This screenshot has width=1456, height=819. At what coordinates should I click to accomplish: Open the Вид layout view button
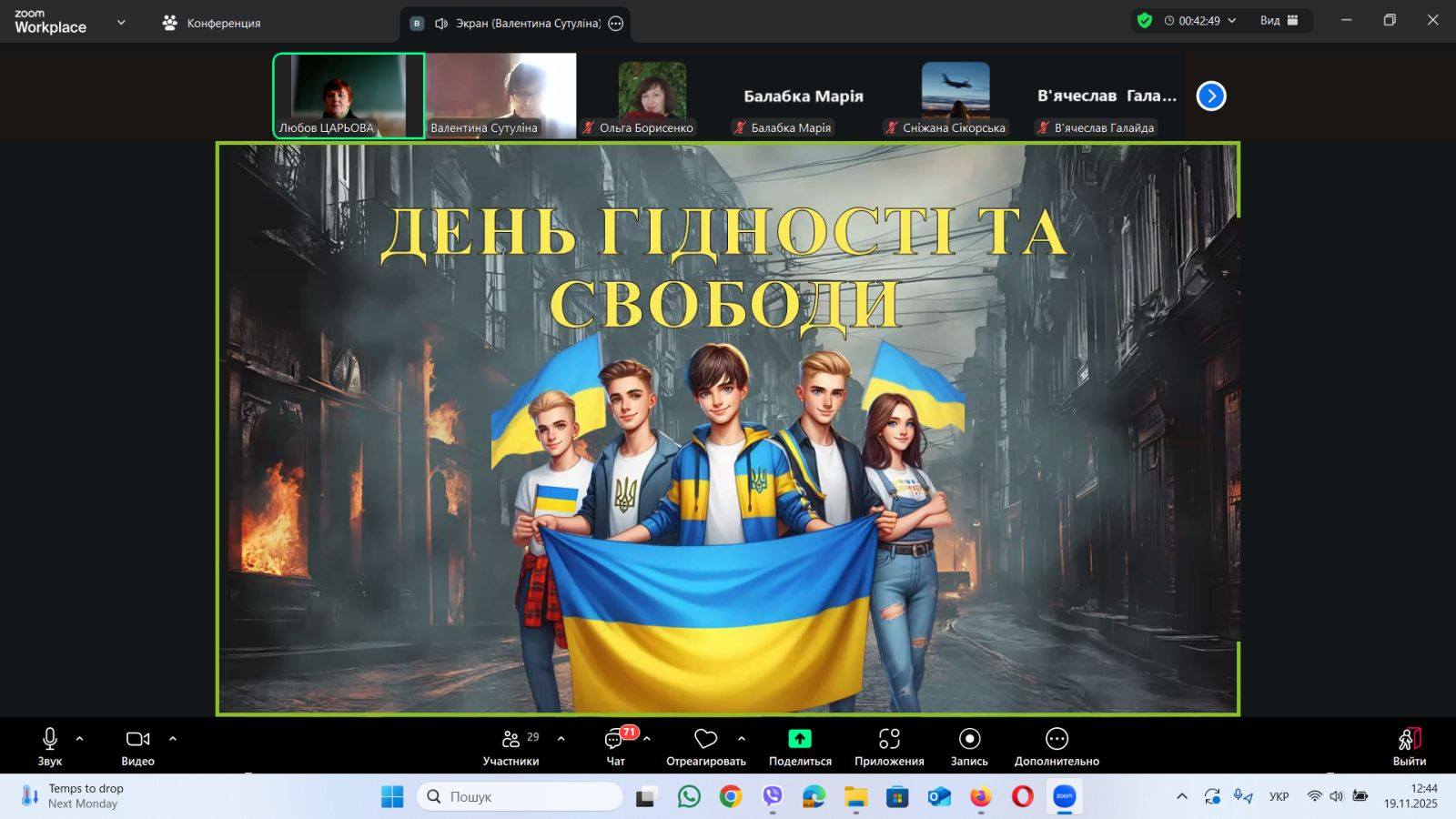pos(1279,21)
